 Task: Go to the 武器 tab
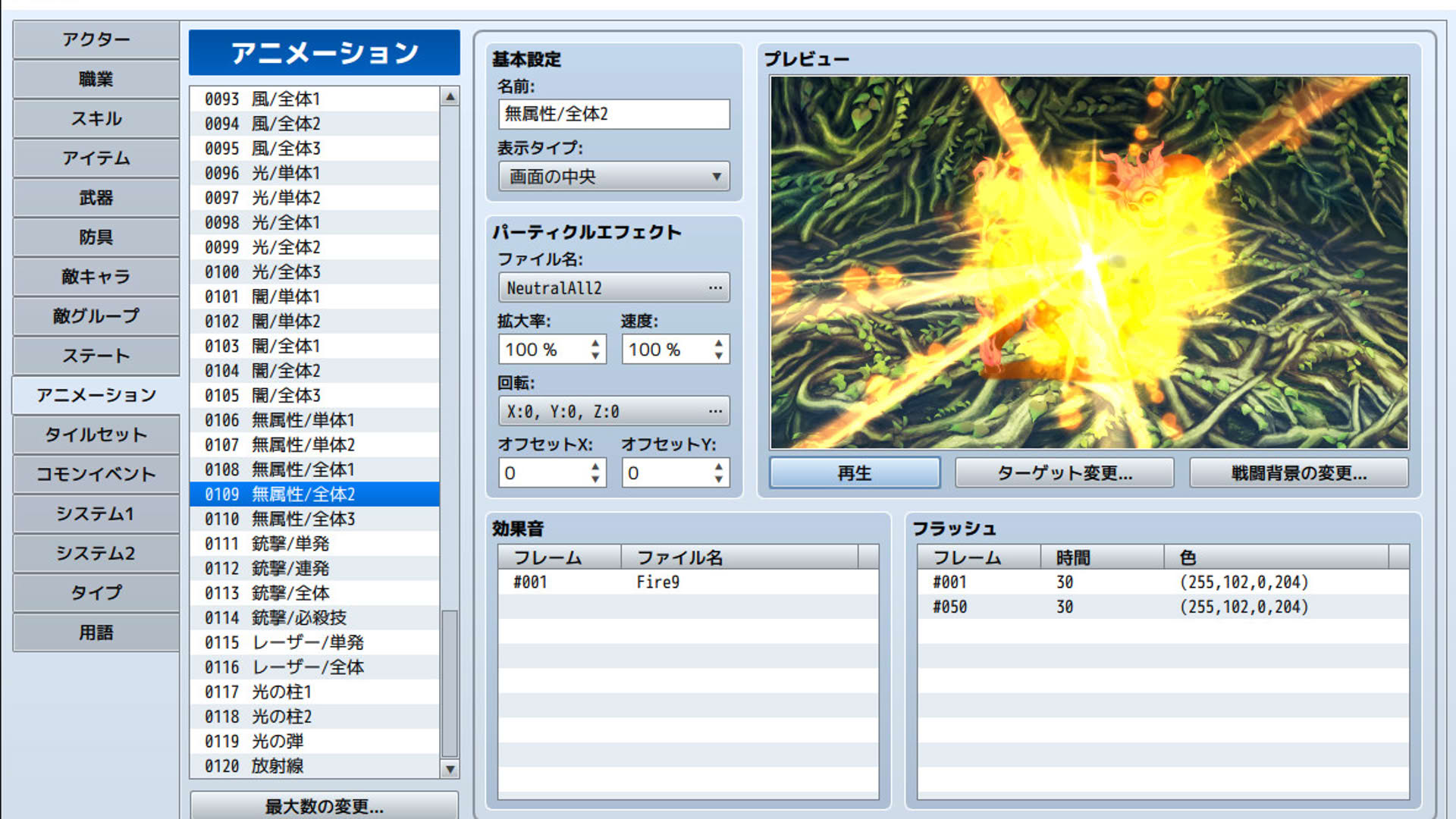click(x=96, y=197)
